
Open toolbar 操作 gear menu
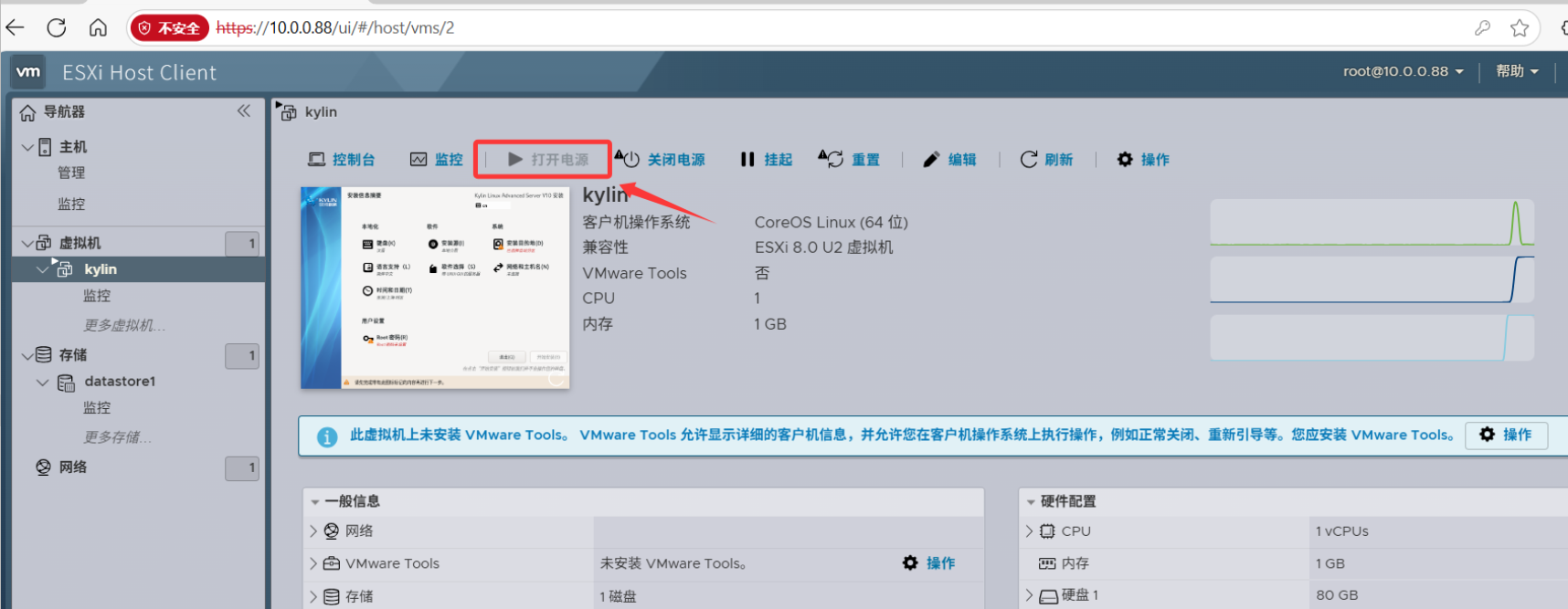1143,160
